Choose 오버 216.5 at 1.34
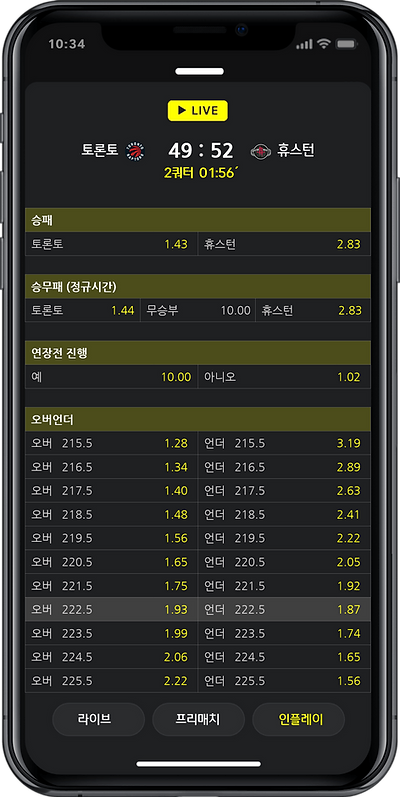 [111, 467]
